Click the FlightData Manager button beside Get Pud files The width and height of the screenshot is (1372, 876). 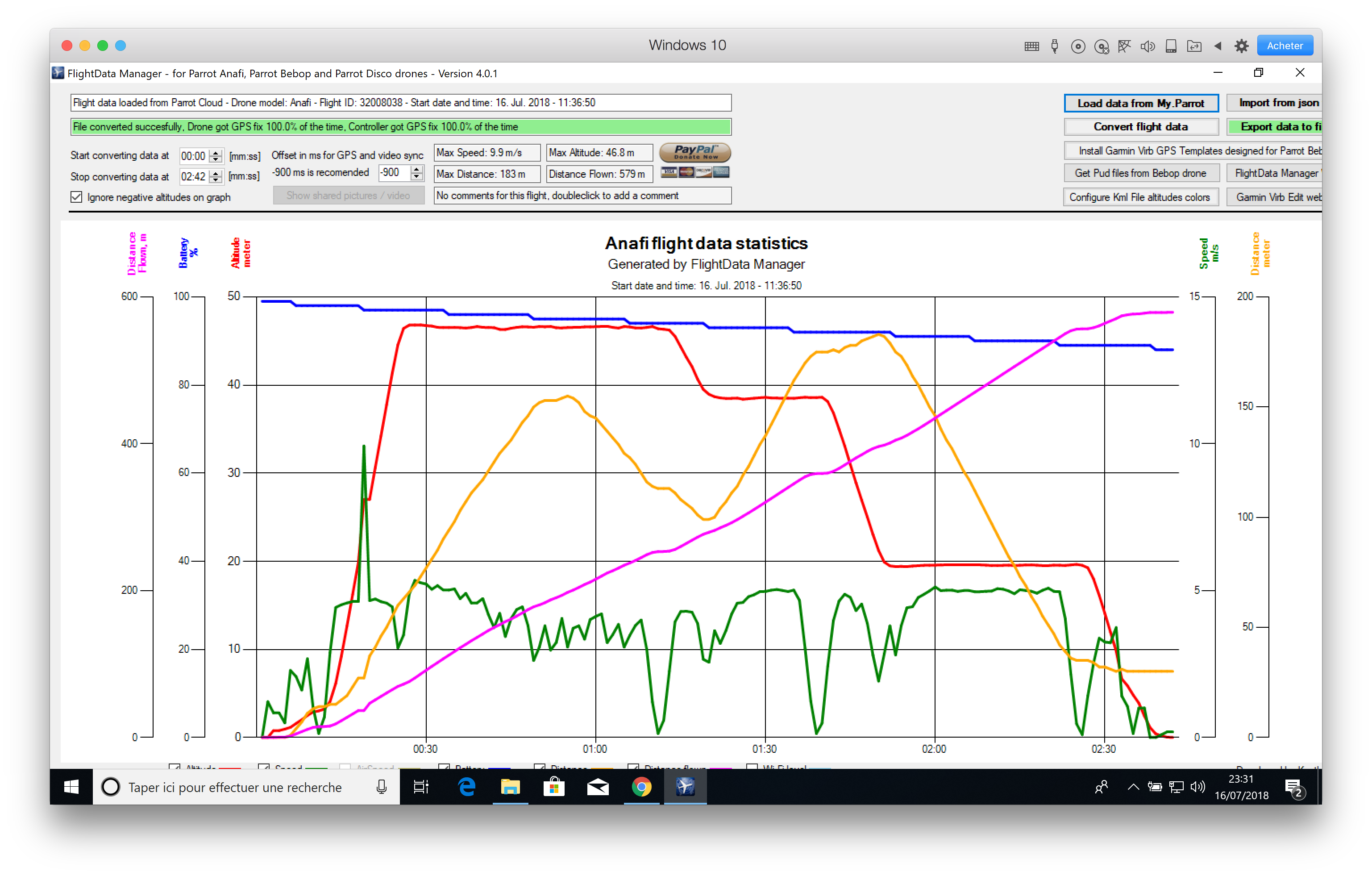click(1275, 173)
